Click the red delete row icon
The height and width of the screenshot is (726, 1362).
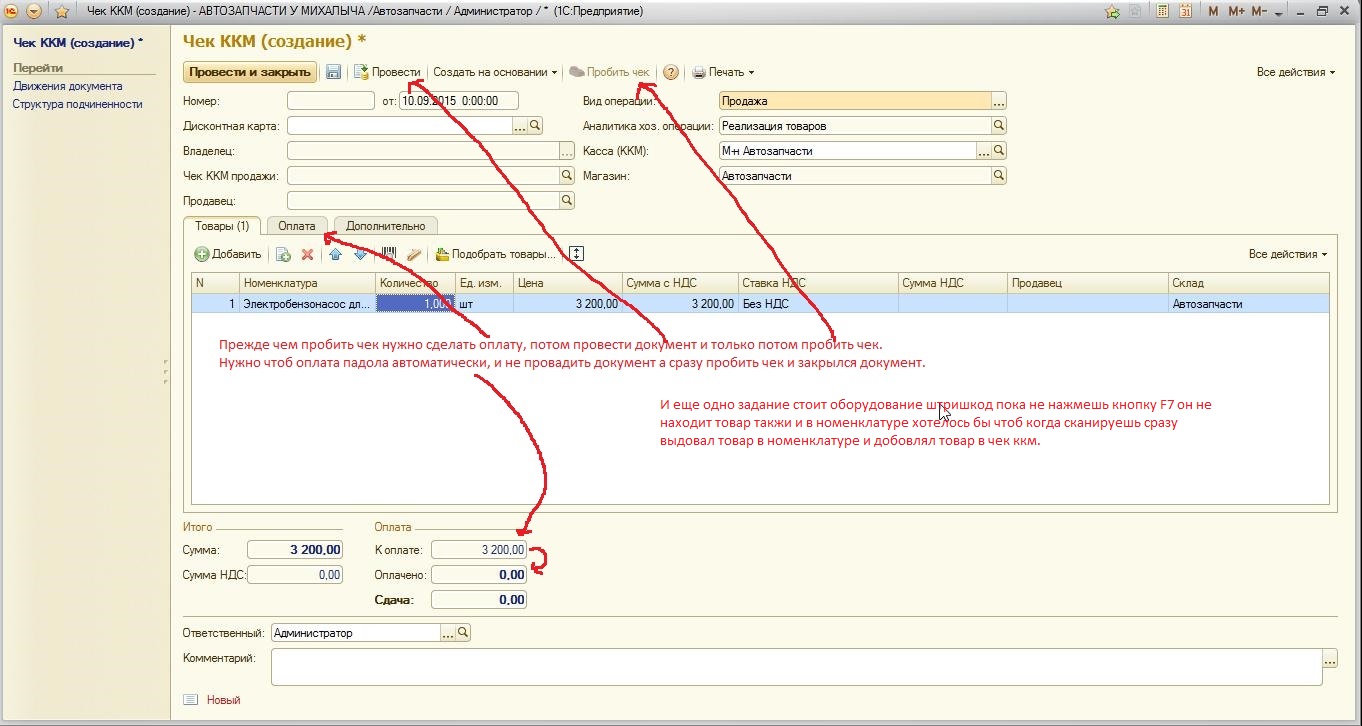308,255
